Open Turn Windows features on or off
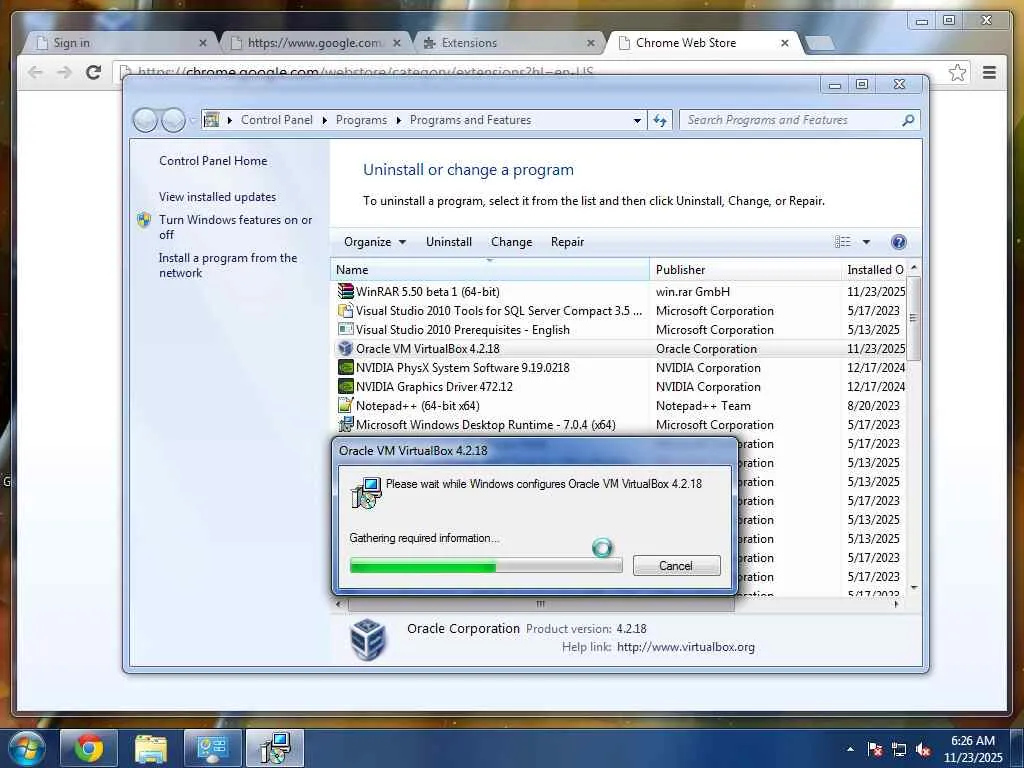The height and width of the screenshot is (768, 1024). (x=236, y=227)
